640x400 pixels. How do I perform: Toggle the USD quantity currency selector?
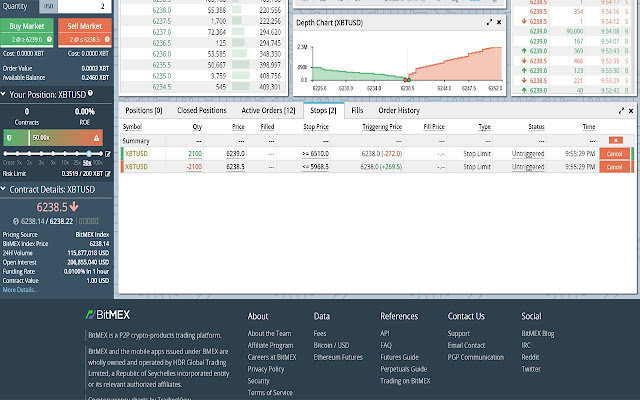point(48,6)
